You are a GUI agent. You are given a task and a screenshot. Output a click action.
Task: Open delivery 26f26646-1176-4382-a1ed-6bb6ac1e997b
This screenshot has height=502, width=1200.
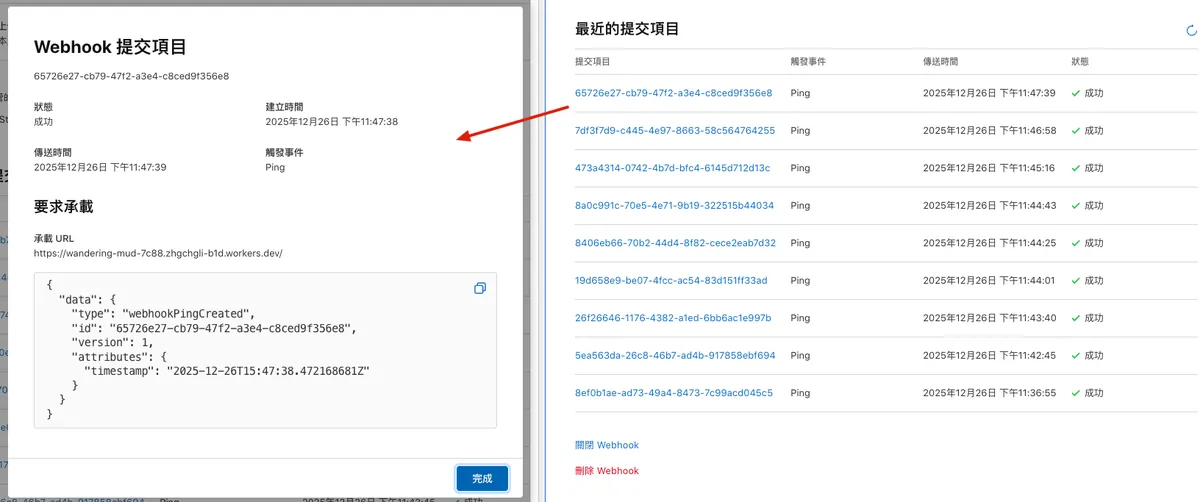[673, 318]
